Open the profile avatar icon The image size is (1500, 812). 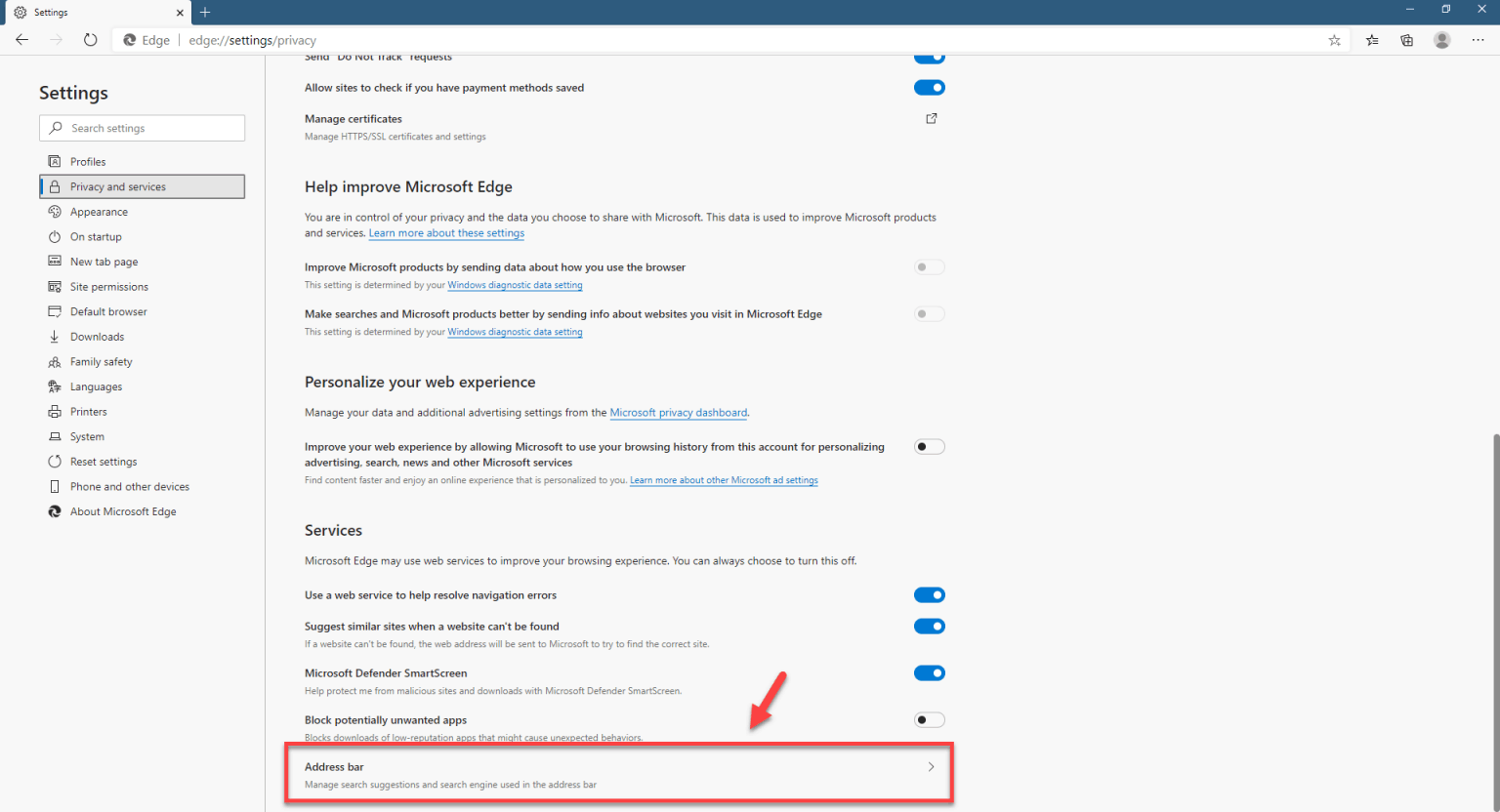point(1441,40)
